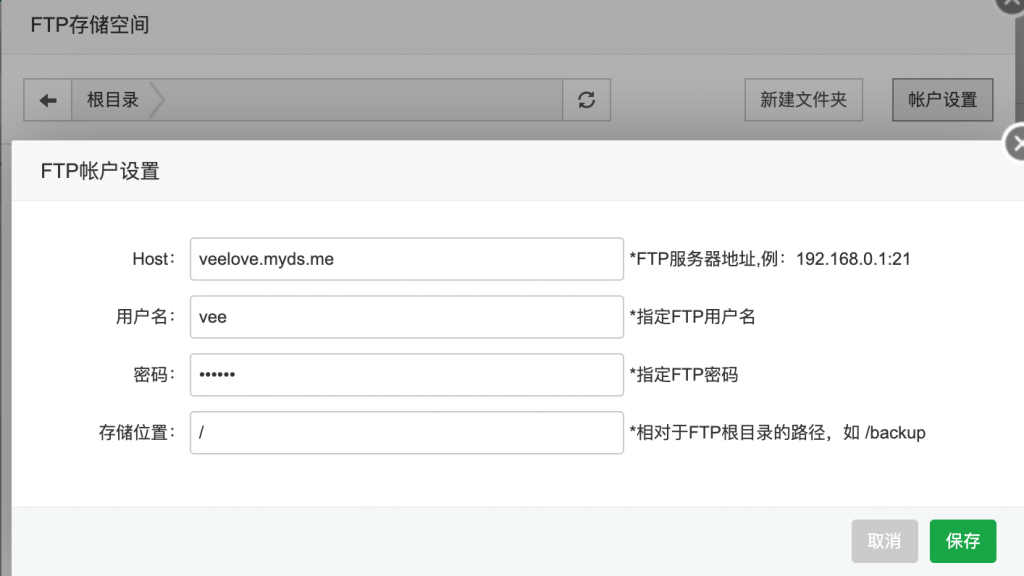Open 帐户设置 in the FTP toolbar
This screenshot has width=1024, height=576.
click(x=942, y=100)
